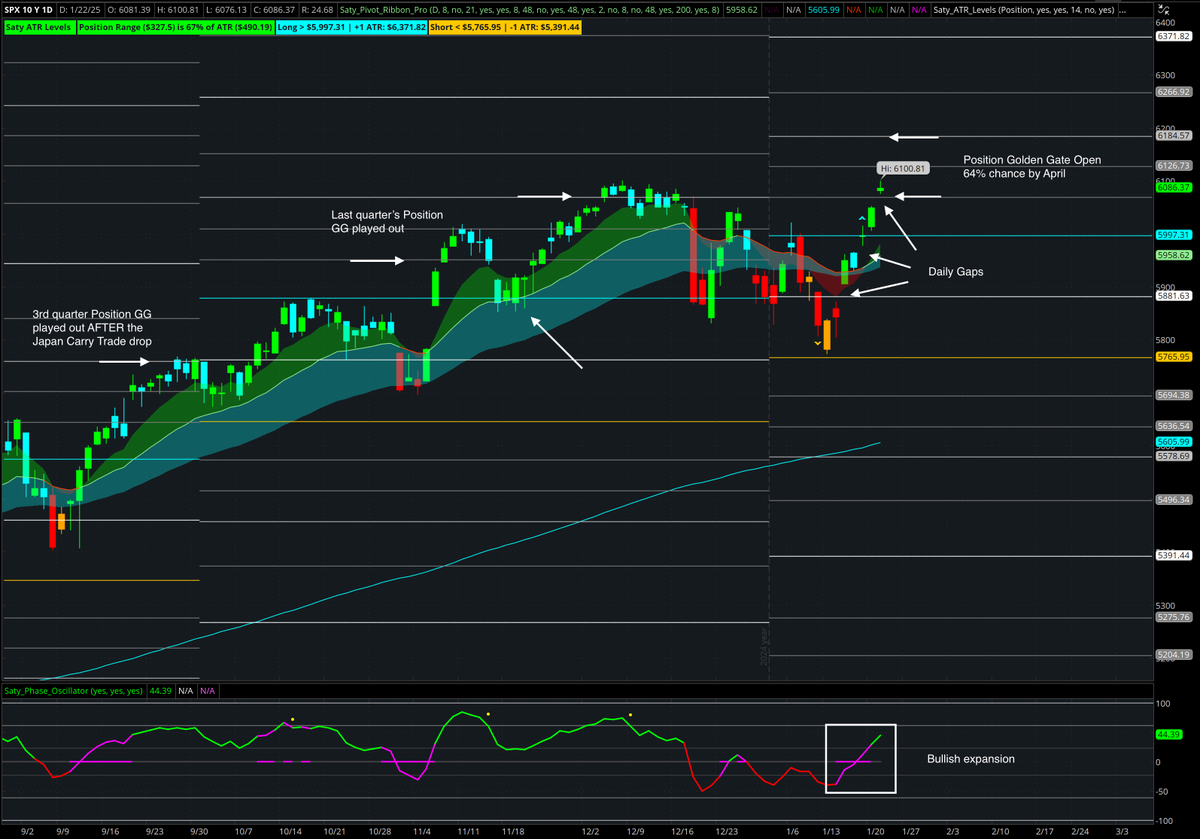Select the Saty_ATR_Levels study title in header
Viewport: 1200px width, 839px height.
tap(1024, 9)
